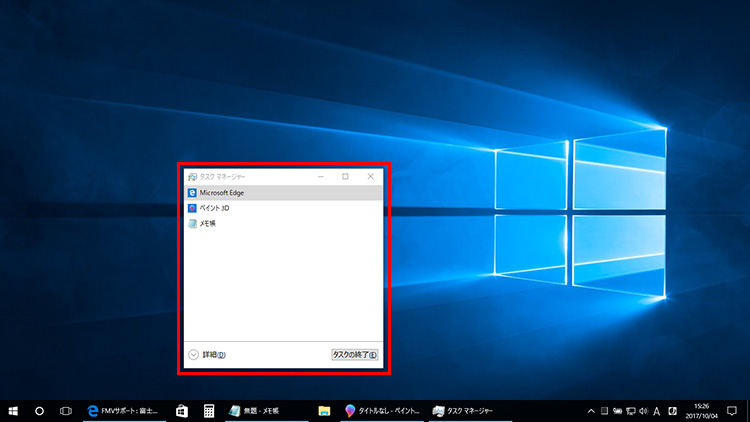Viewport: 750px width, 422px height.
Task: Click the Cortana circle icon
Action: coord(40,410)
